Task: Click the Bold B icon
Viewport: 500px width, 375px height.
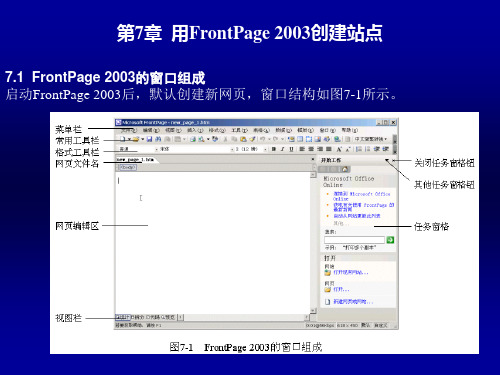Action: (274, 149)
